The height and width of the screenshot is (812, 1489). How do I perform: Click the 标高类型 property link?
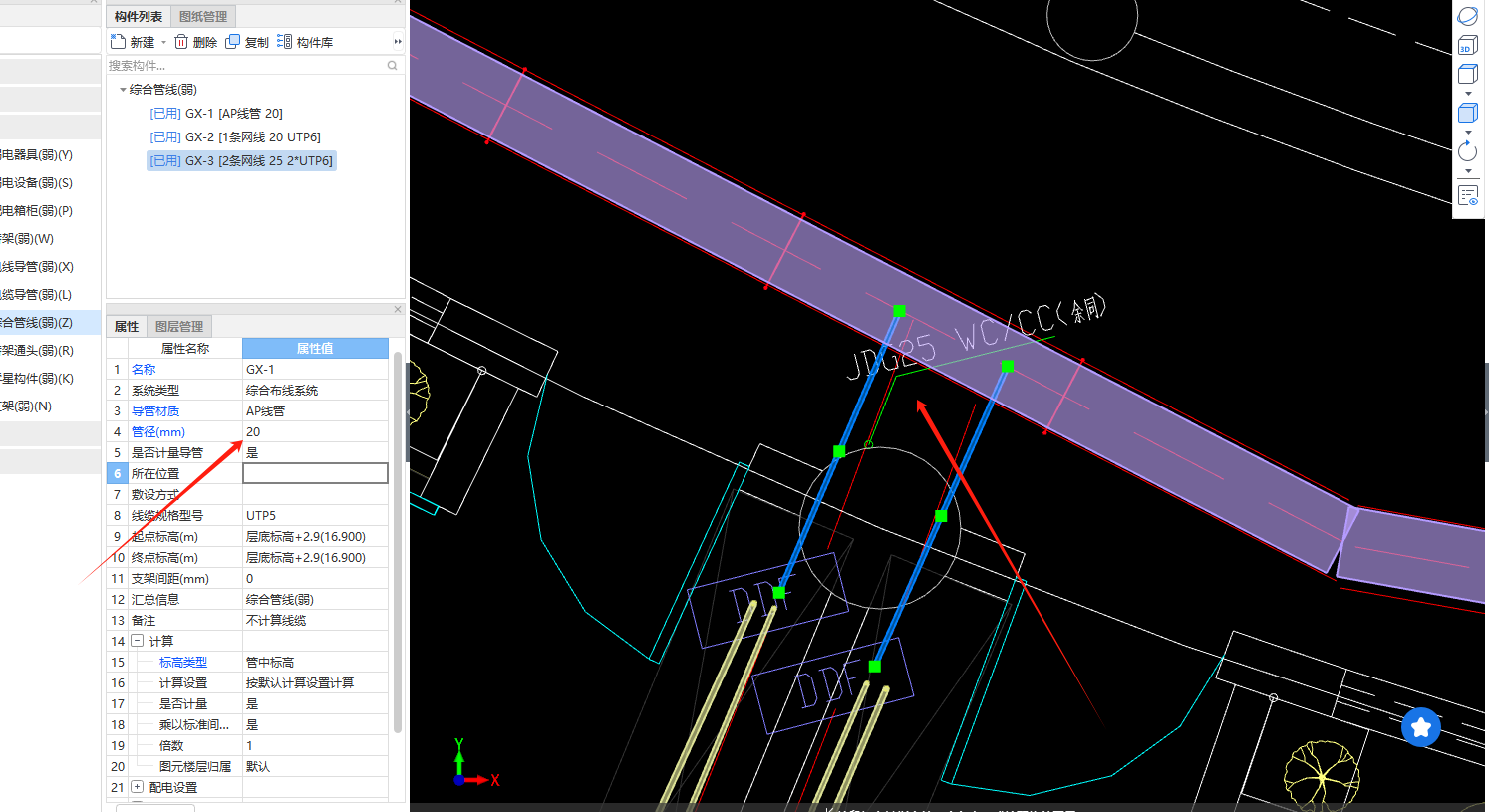coord(183,662)
